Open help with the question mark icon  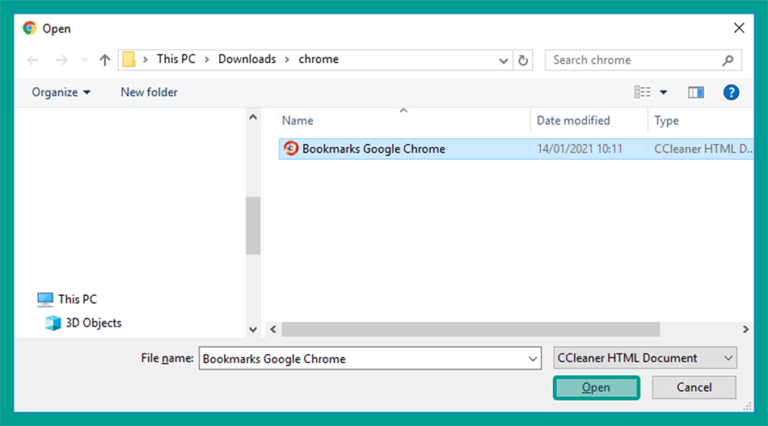tap(731, 92)
